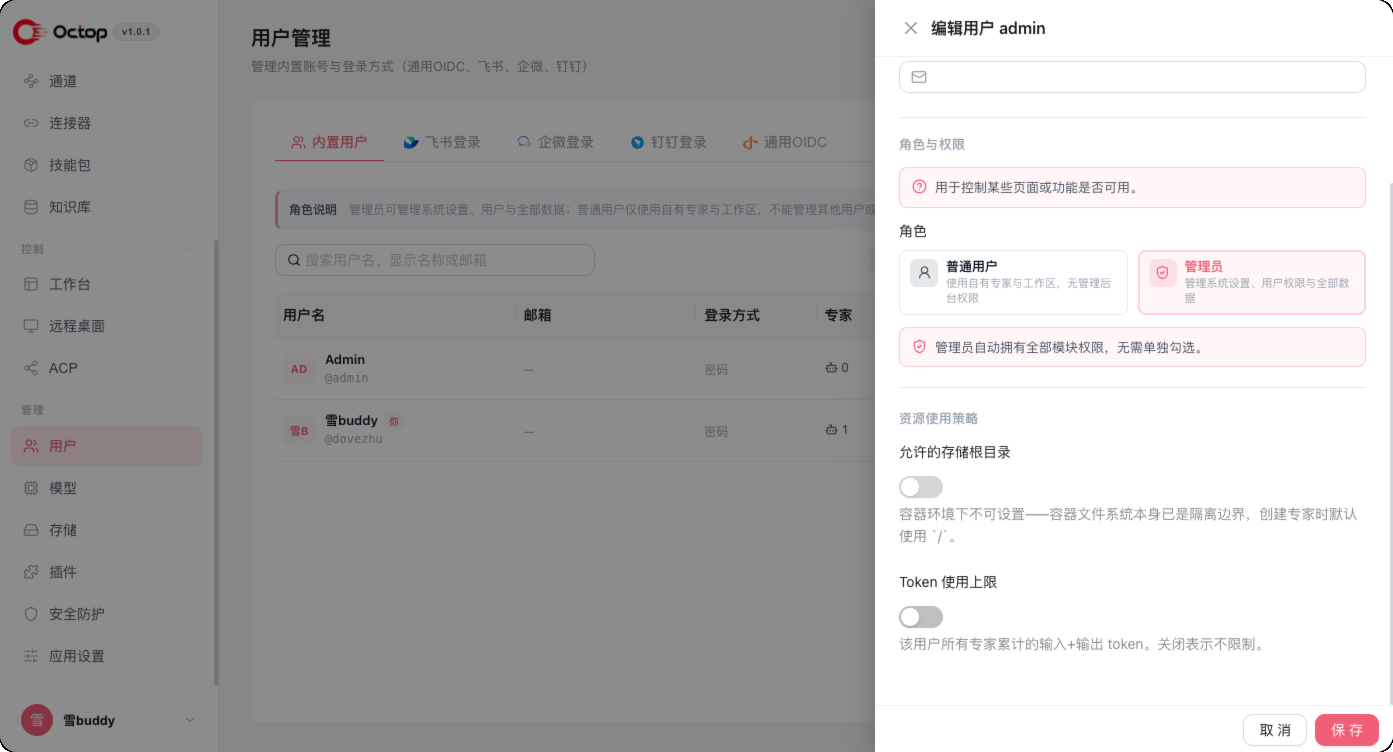The height and width of the screenshot is (752, 1393).
Task: Switch to the 企微登录 tab
Action: click(555, 142)
